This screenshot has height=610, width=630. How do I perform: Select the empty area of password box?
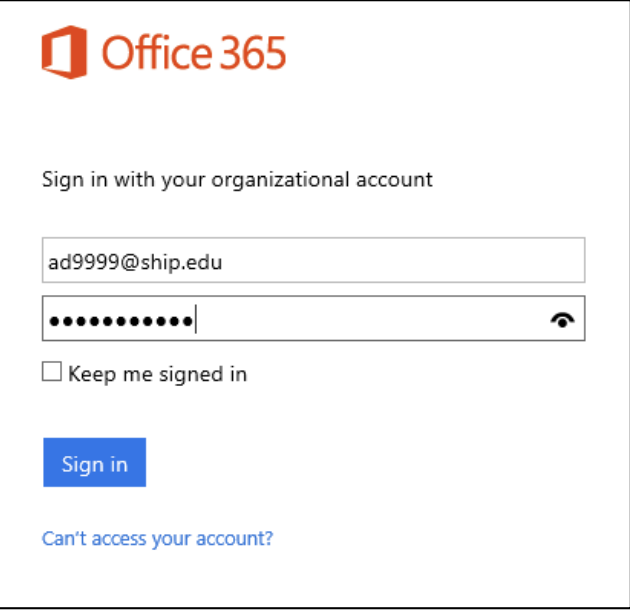click(x=370, y=318)
